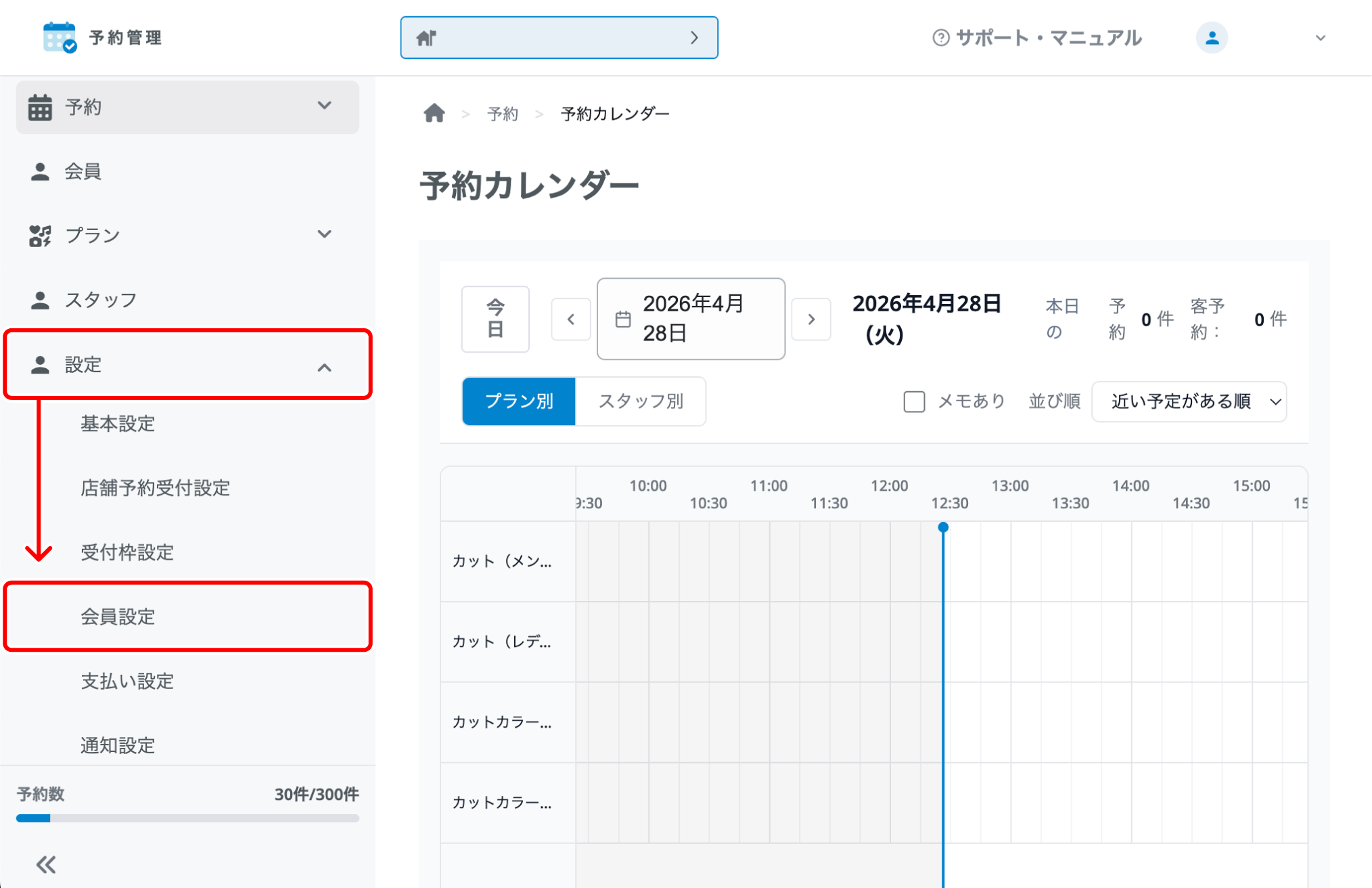Click the カット（レデ... plan row label
The width and height of the screenshot is (1372, 888).
(x=502, y=642)
